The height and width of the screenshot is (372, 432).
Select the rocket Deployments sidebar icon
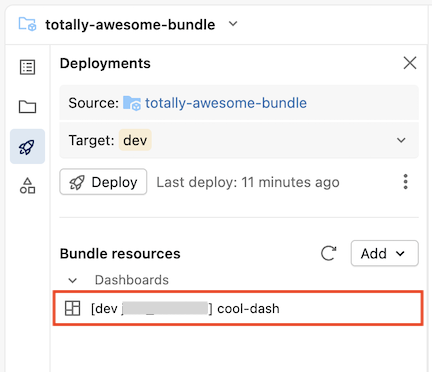27,147
